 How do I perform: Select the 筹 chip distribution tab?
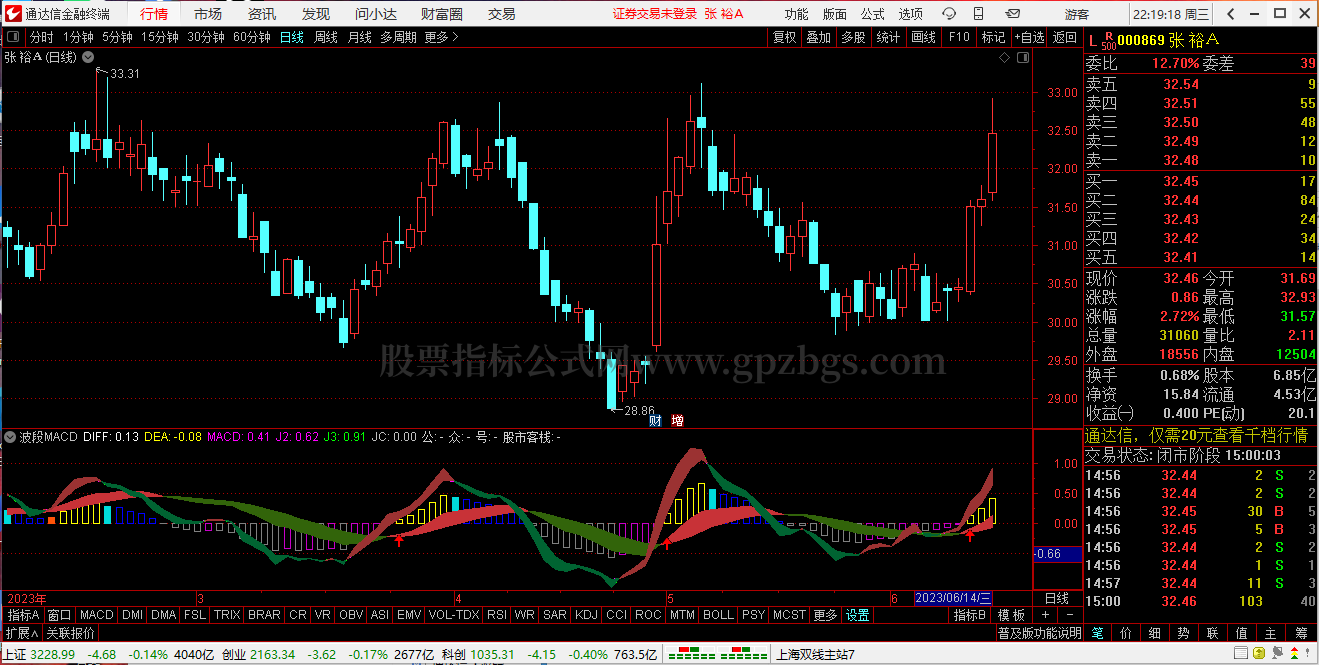coord(1301,633)
